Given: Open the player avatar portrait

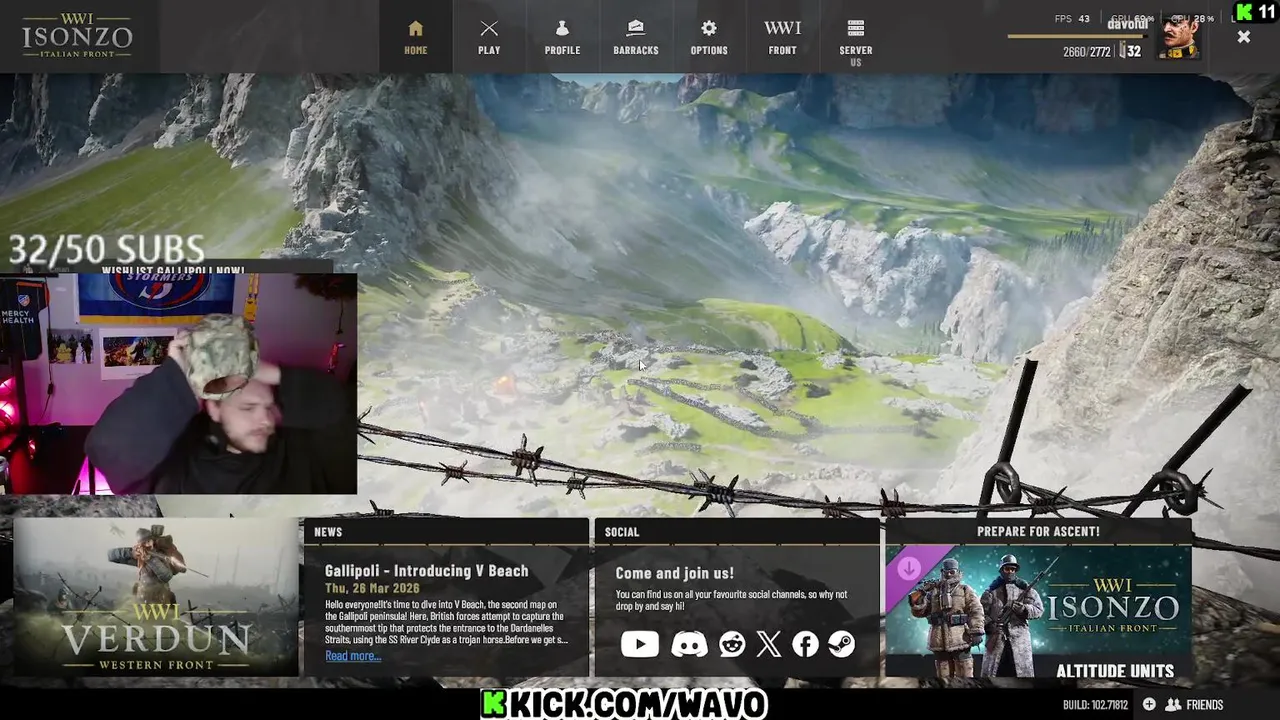Looking at the screenshot, I should 1178,36.
